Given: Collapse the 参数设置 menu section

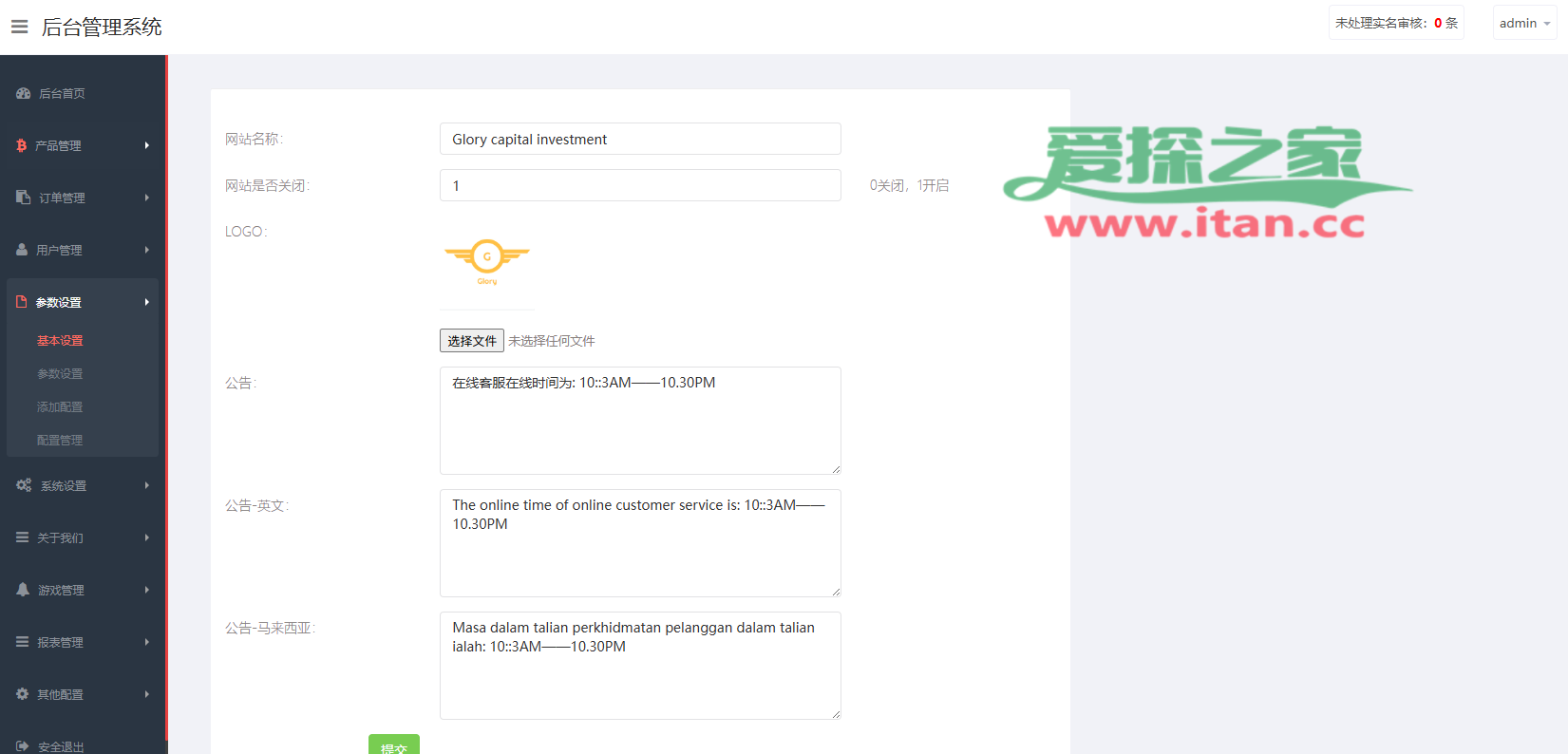Looking at the screenshot, I should click(x=82, y=302).
